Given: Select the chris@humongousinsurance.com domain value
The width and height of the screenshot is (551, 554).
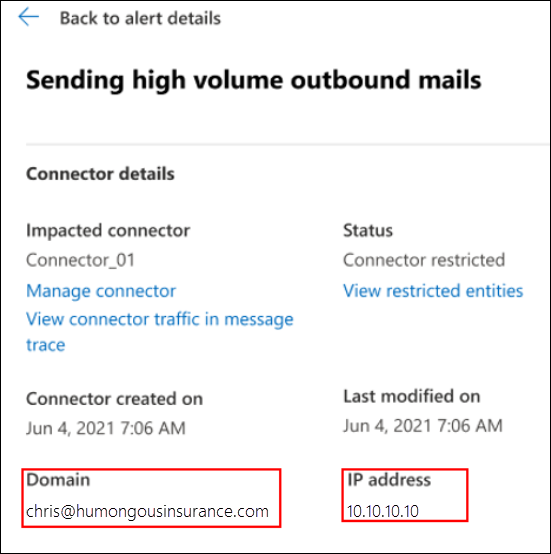Looking at the screenshot, I should point(147,511).
